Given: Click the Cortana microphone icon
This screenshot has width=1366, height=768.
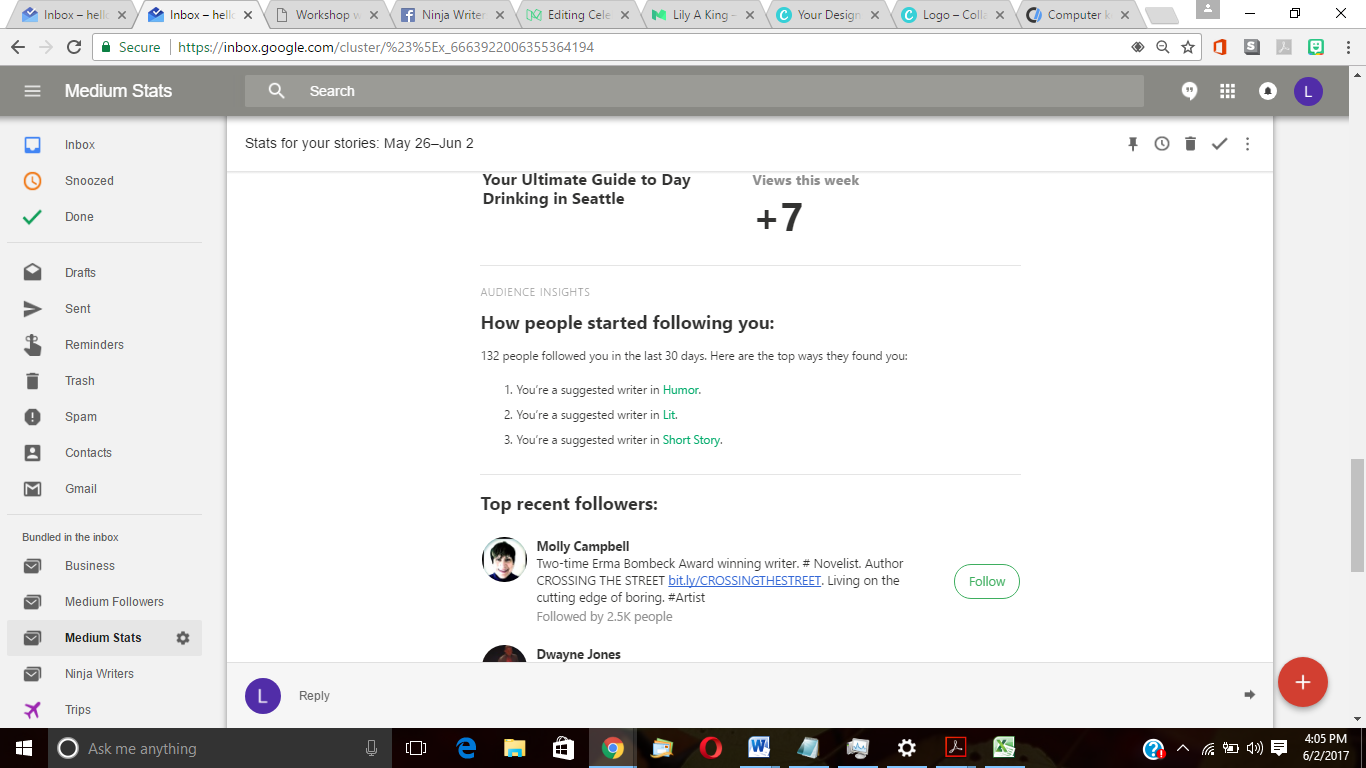Looking at the screenshot, I should pyautogui.click(x=372, y=748).
